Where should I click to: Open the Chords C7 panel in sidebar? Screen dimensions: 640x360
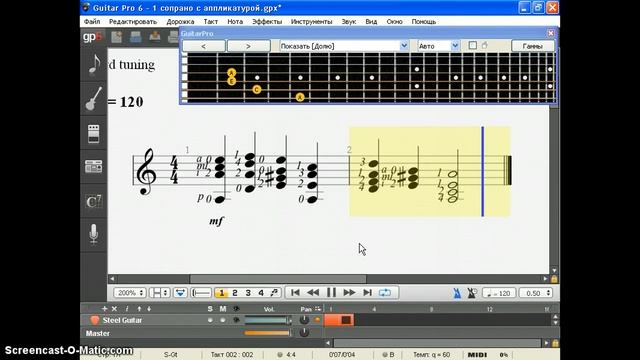coord(94,202)
